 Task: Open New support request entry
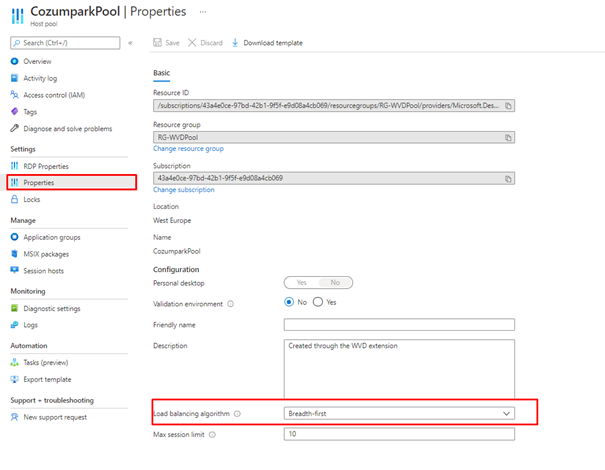55,418
